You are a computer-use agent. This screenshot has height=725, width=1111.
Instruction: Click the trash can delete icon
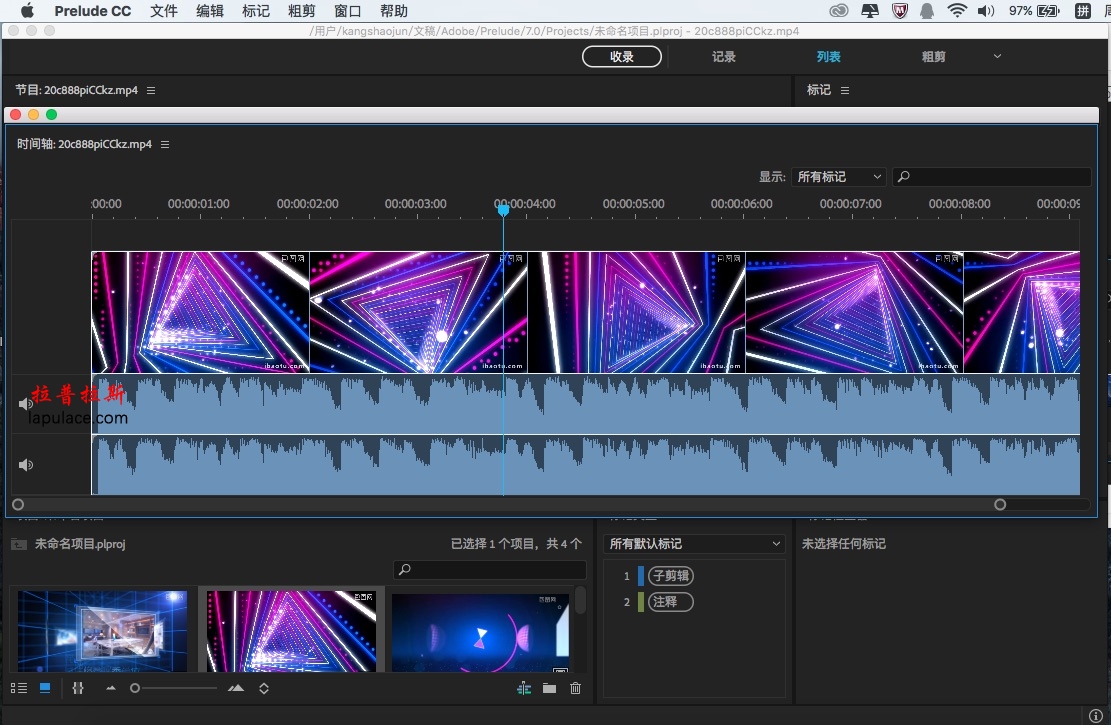click(x=575, y=688)
